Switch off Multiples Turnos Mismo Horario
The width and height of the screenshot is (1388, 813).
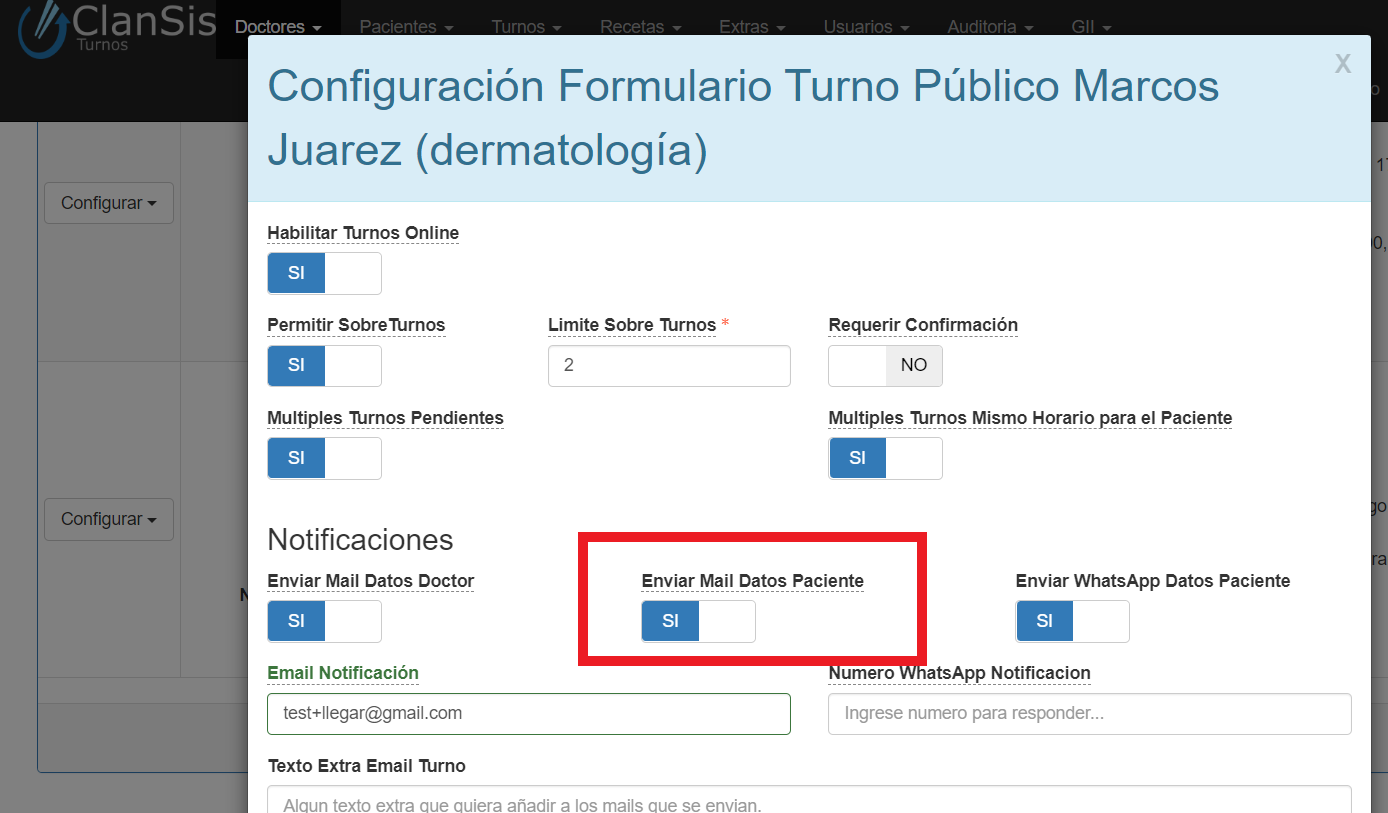click(x=885, y=458)
